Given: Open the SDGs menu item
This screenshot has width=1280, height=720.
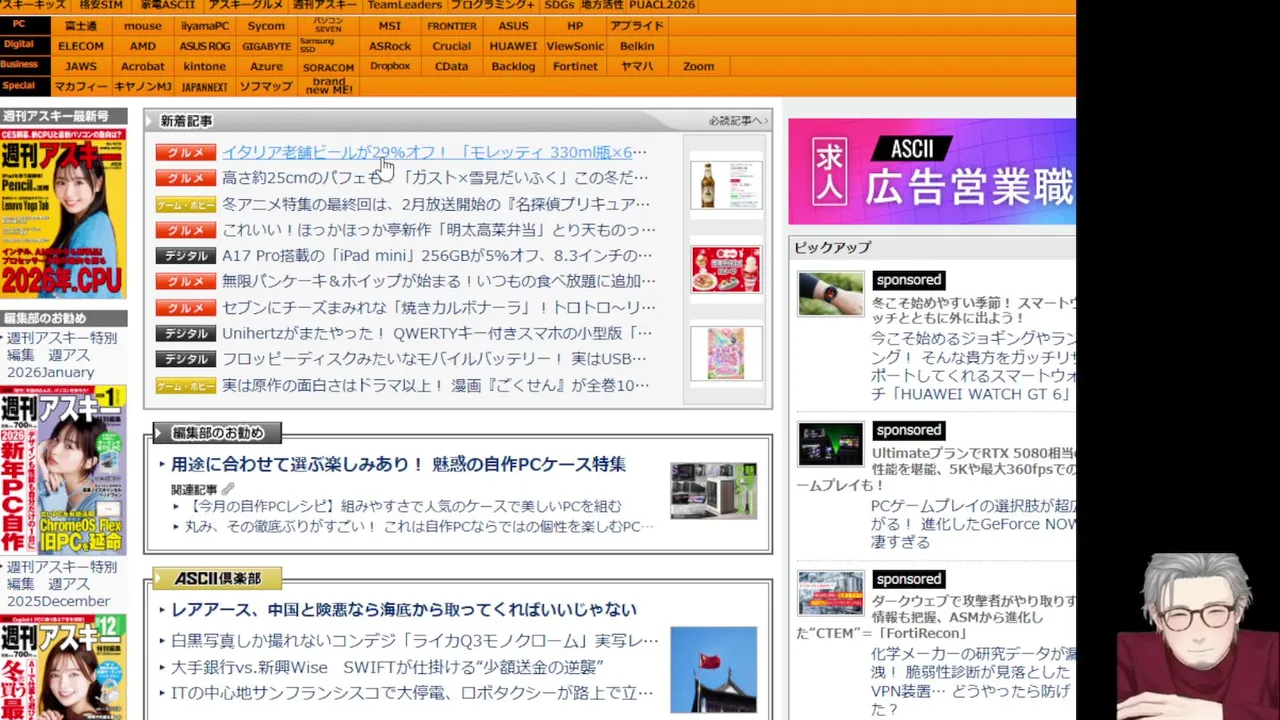Looking at the screenshot, I should point(559,5).
